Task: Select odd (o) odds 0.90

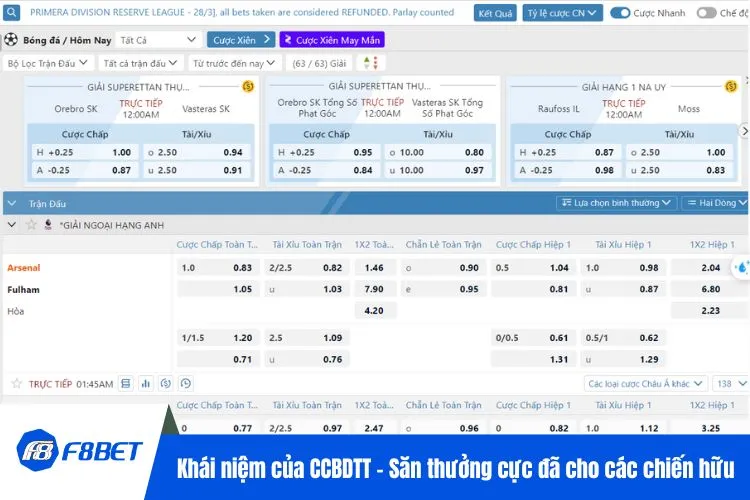Action: [x=442, y=267]
